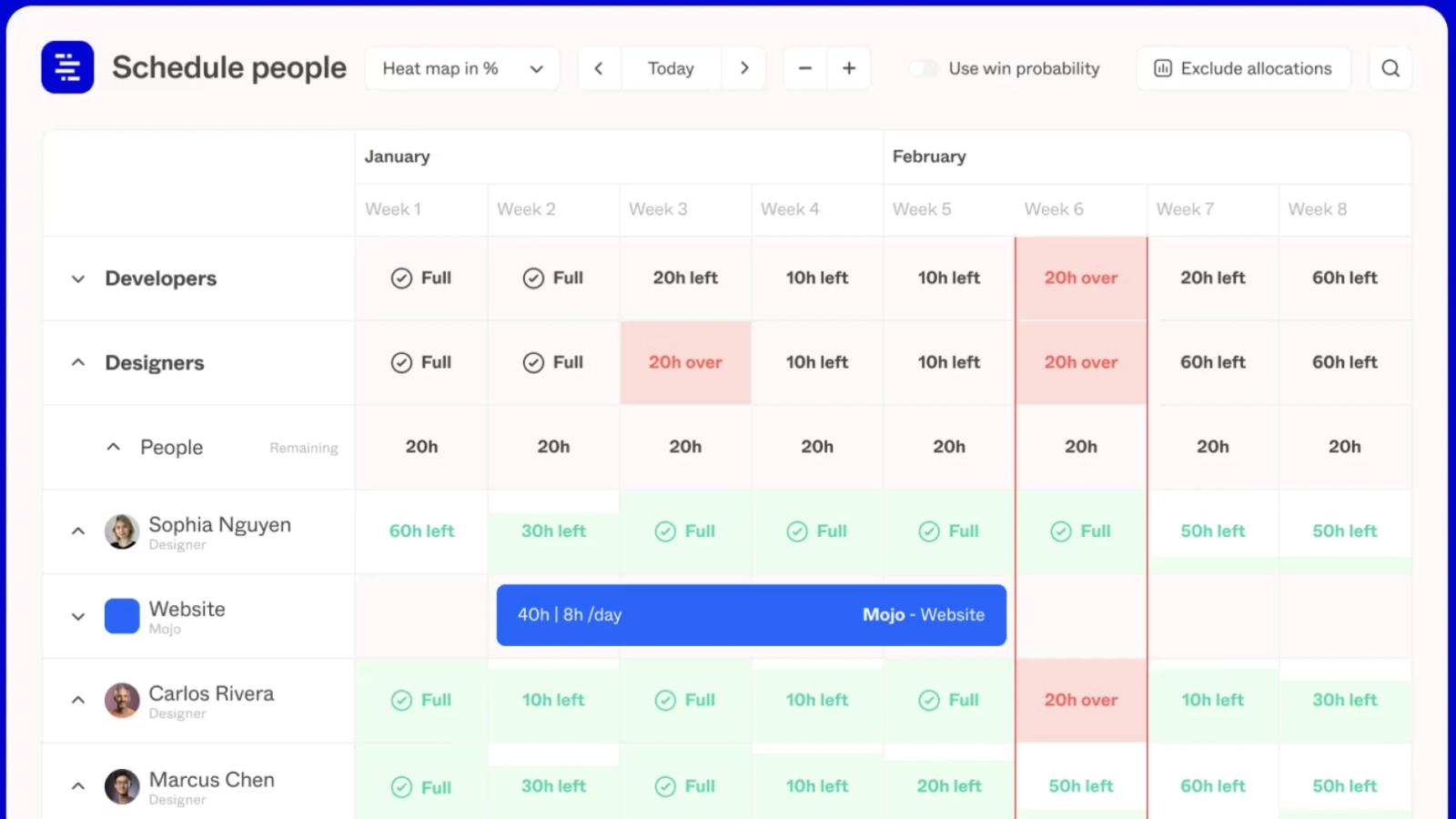Viewport: 1456px width, 819px height.
Task: Click Sophia Nguyen's avatar photo
Action: (x=122, y=531)
